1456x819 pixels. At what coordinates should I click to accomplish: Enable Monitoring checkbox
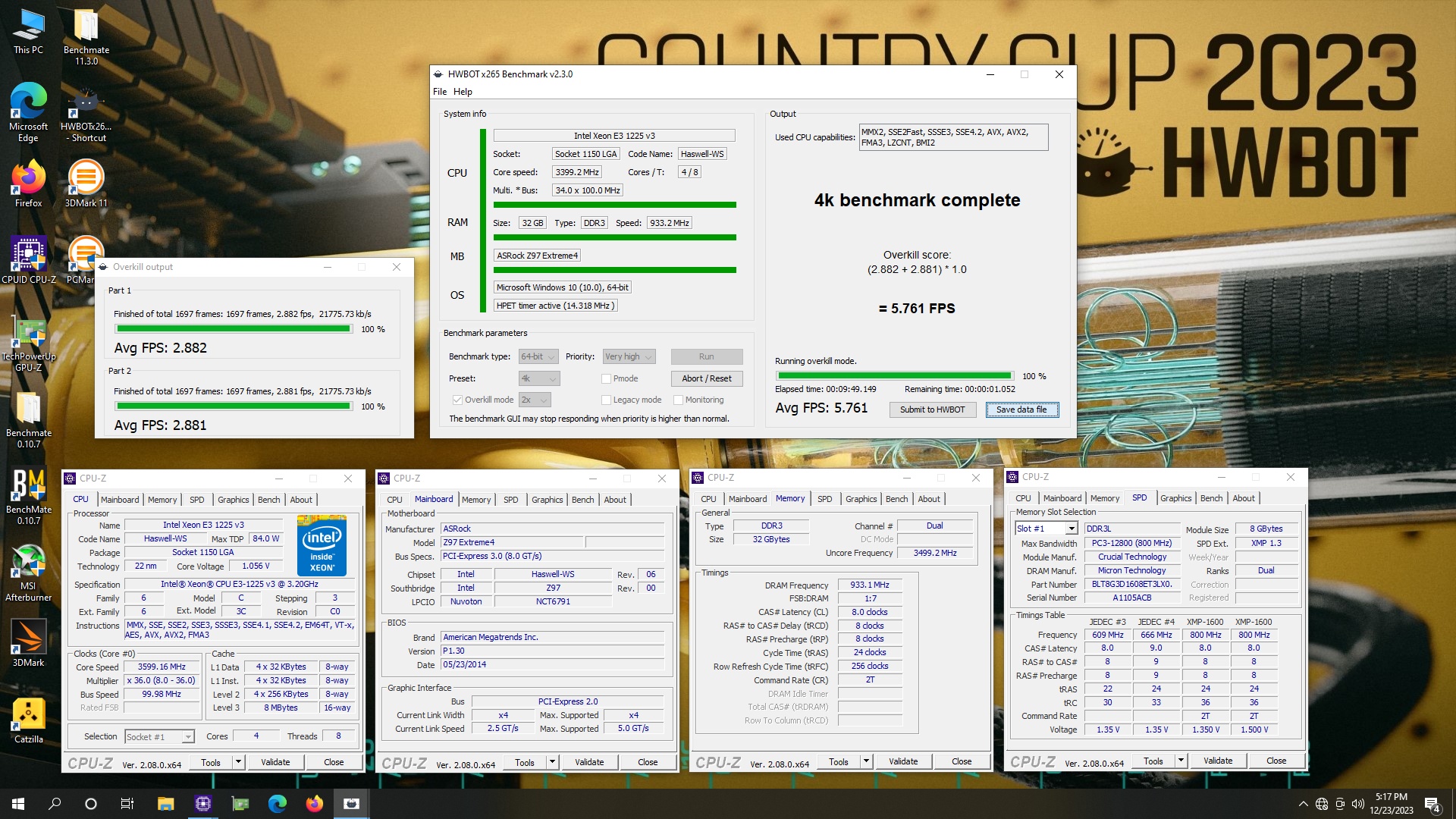[679, 400]
